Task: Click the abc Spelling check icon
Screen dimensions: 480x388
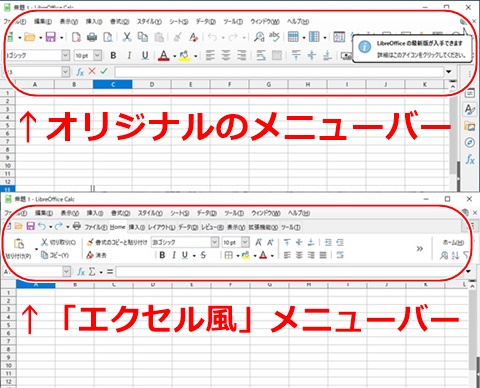Action: tap(274, 37)
